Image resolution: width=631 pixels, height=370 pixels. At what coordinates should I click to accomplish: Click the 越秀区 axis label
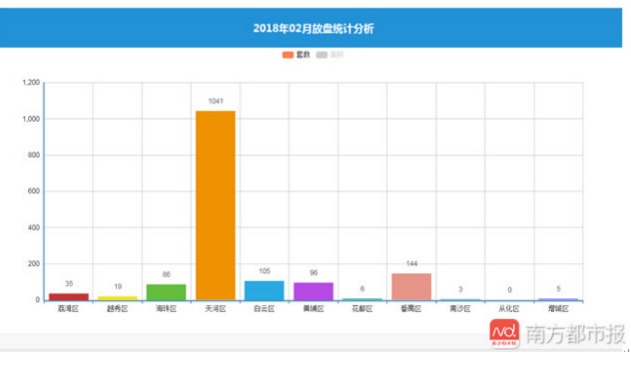[x=117, y=309]
